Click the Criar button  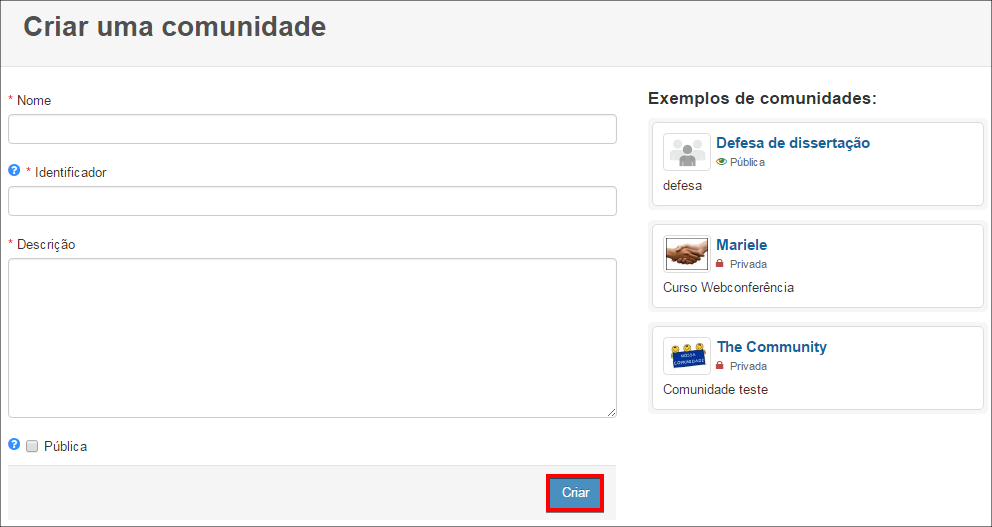click(x=575, y=493)
